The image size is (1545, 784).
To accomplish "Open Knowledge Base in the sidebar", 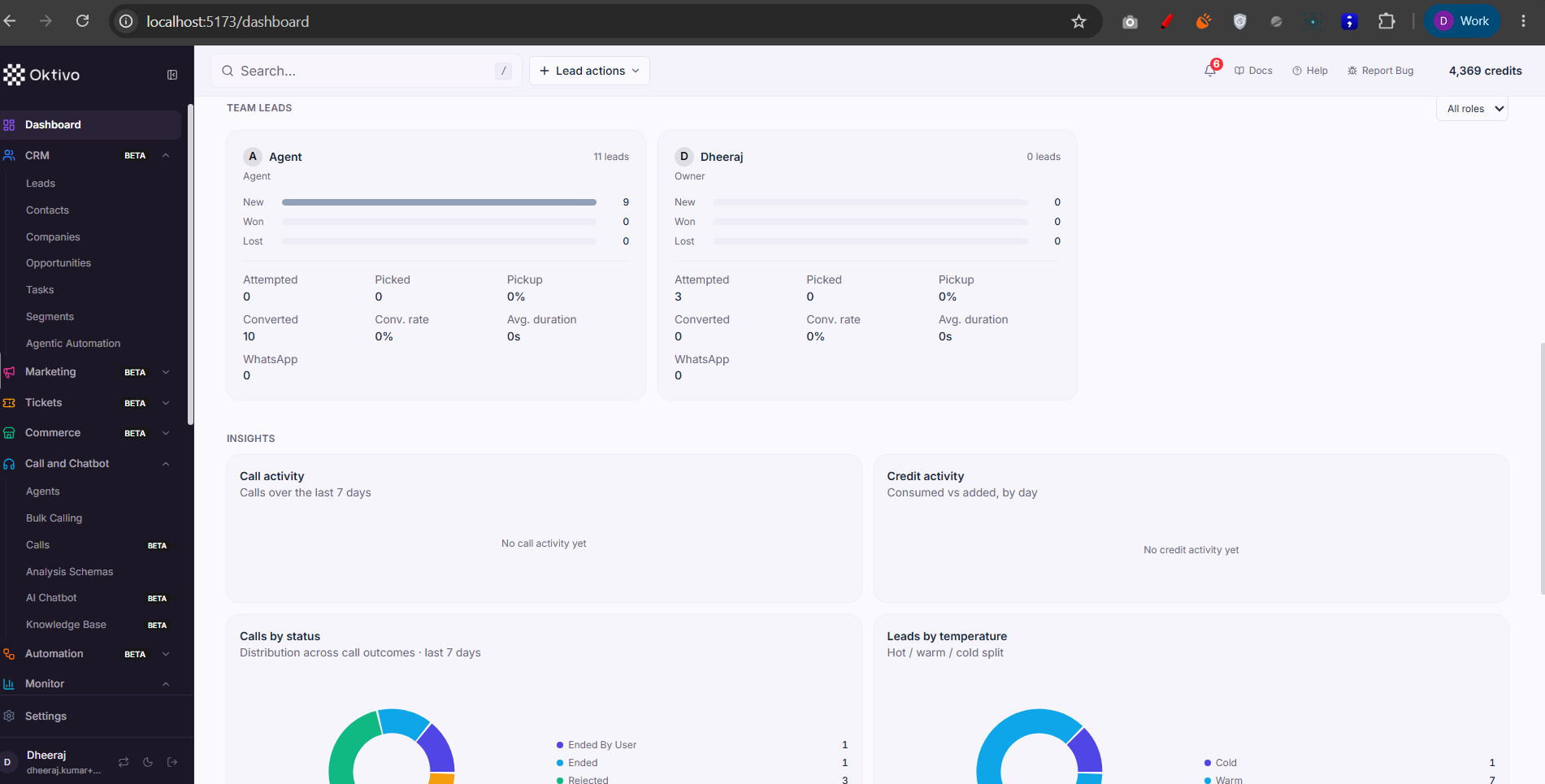I will [x=66, y=625].
